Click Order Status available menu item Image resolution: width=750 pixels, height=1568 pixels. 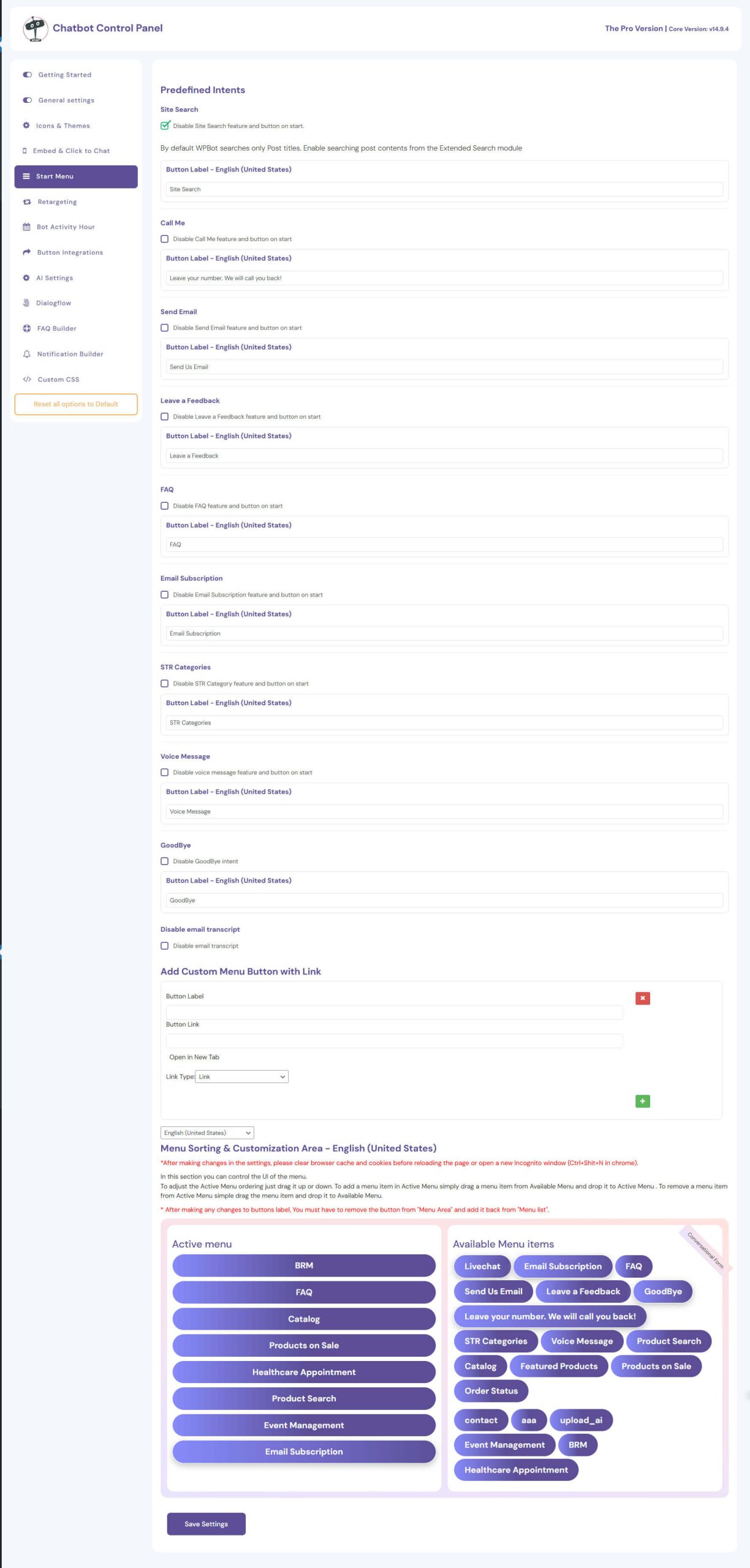tap(491, 1392)
